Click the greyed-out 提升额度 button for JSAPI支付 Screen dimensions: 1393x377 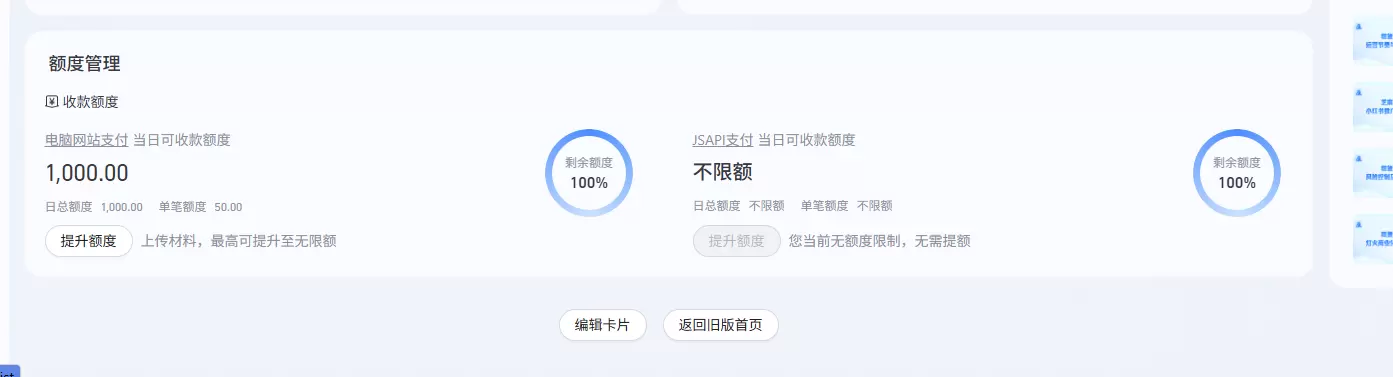click(737, 241)
